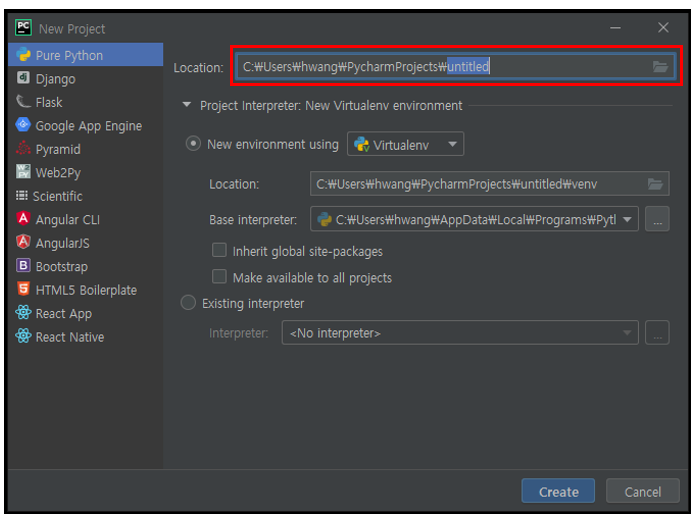Open Base interpreter browse ellipsis button
Image resolution: width=699 pixels, height=520 pixels.
tap(657, 219)
